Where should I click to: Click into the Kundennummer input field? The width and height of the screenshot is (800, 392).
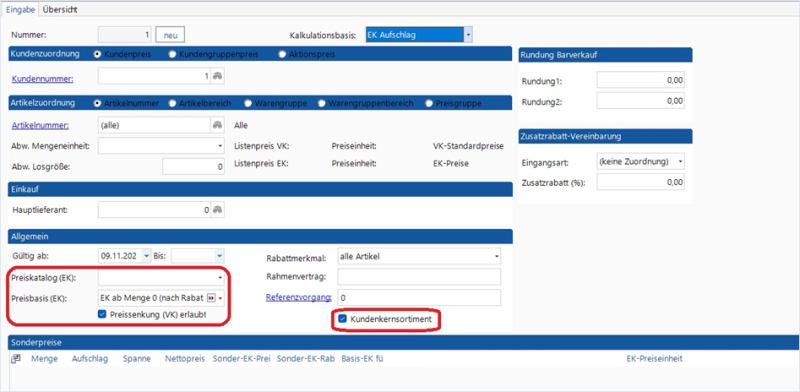[155, 76]
